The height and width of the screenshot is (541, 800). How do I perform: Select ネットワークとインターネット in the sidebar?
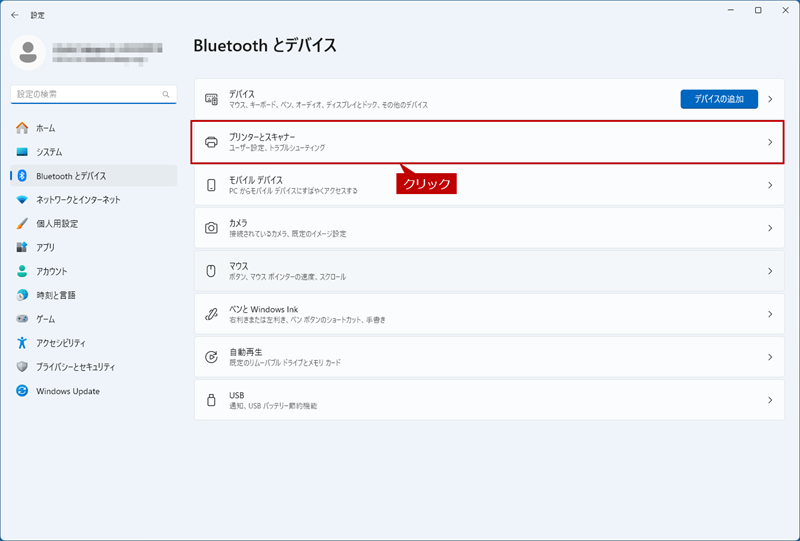pyautogui.click(x=94, y=200)
